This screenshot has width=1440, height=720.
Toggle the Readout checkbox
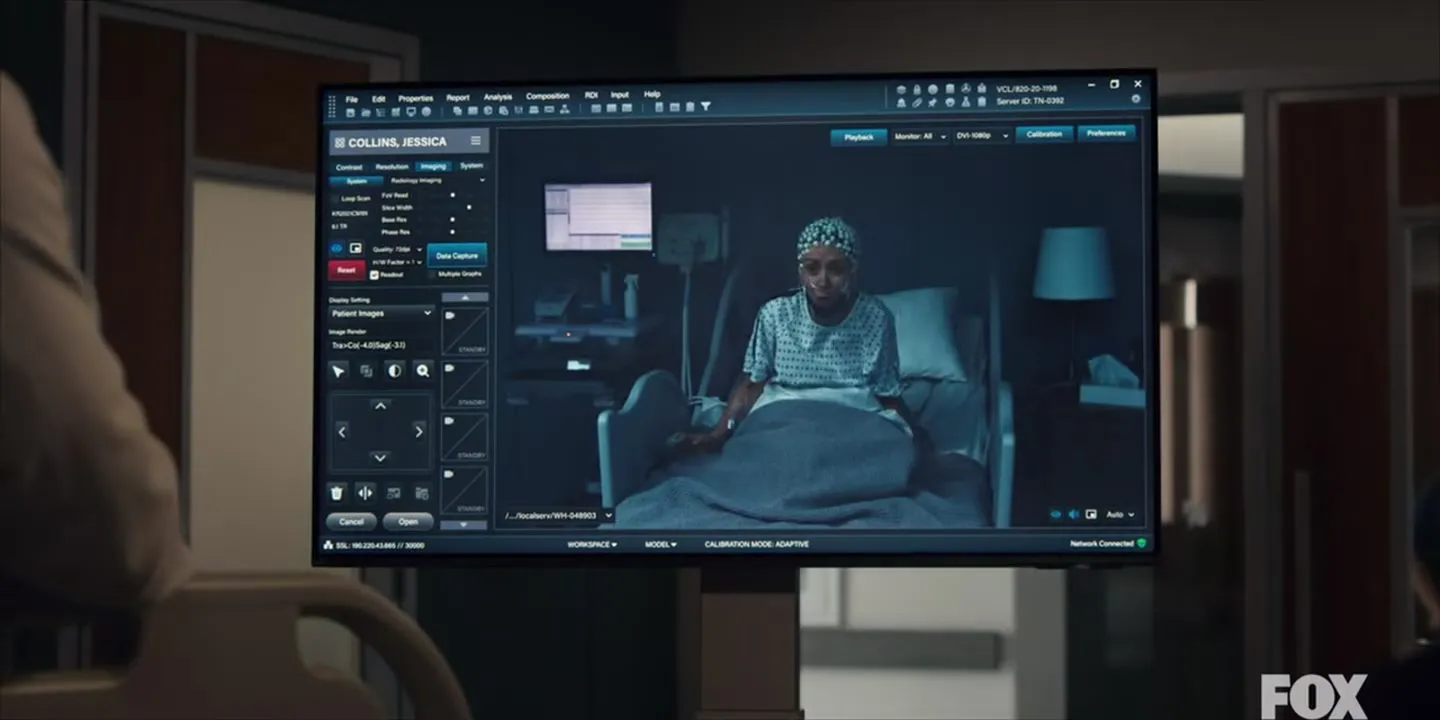(374, 274)
